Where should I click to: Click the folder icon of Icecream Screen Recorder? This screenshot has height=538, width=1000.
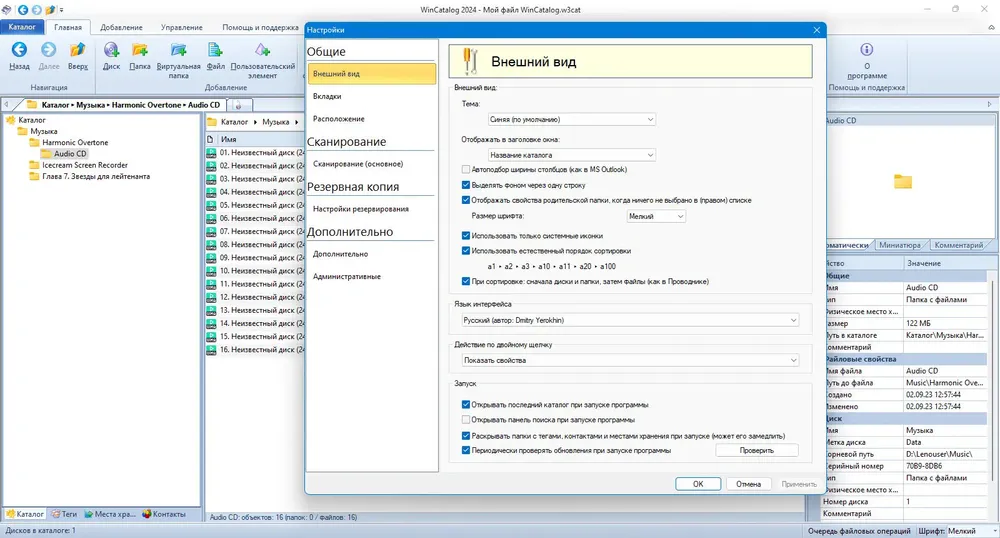point(34,165)
